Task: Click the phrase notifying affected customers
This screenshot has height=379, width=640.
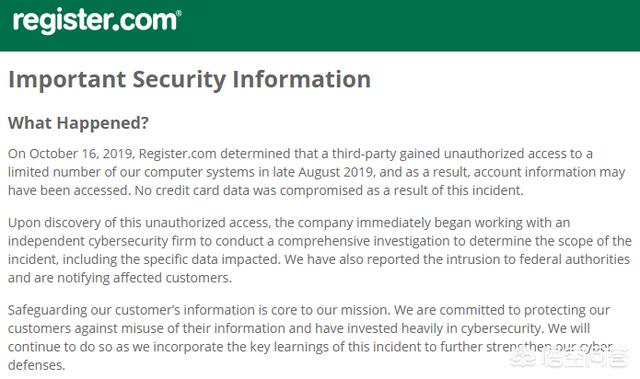Action: click(x=144, y=278)
